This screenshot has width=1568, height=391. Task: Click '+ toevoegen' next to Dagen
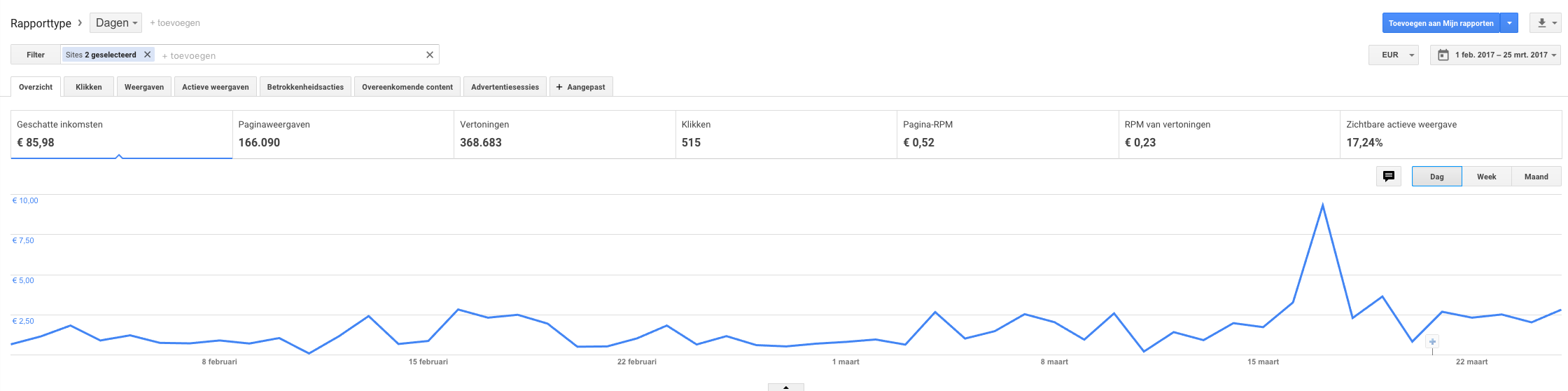[x=175, y=23]
